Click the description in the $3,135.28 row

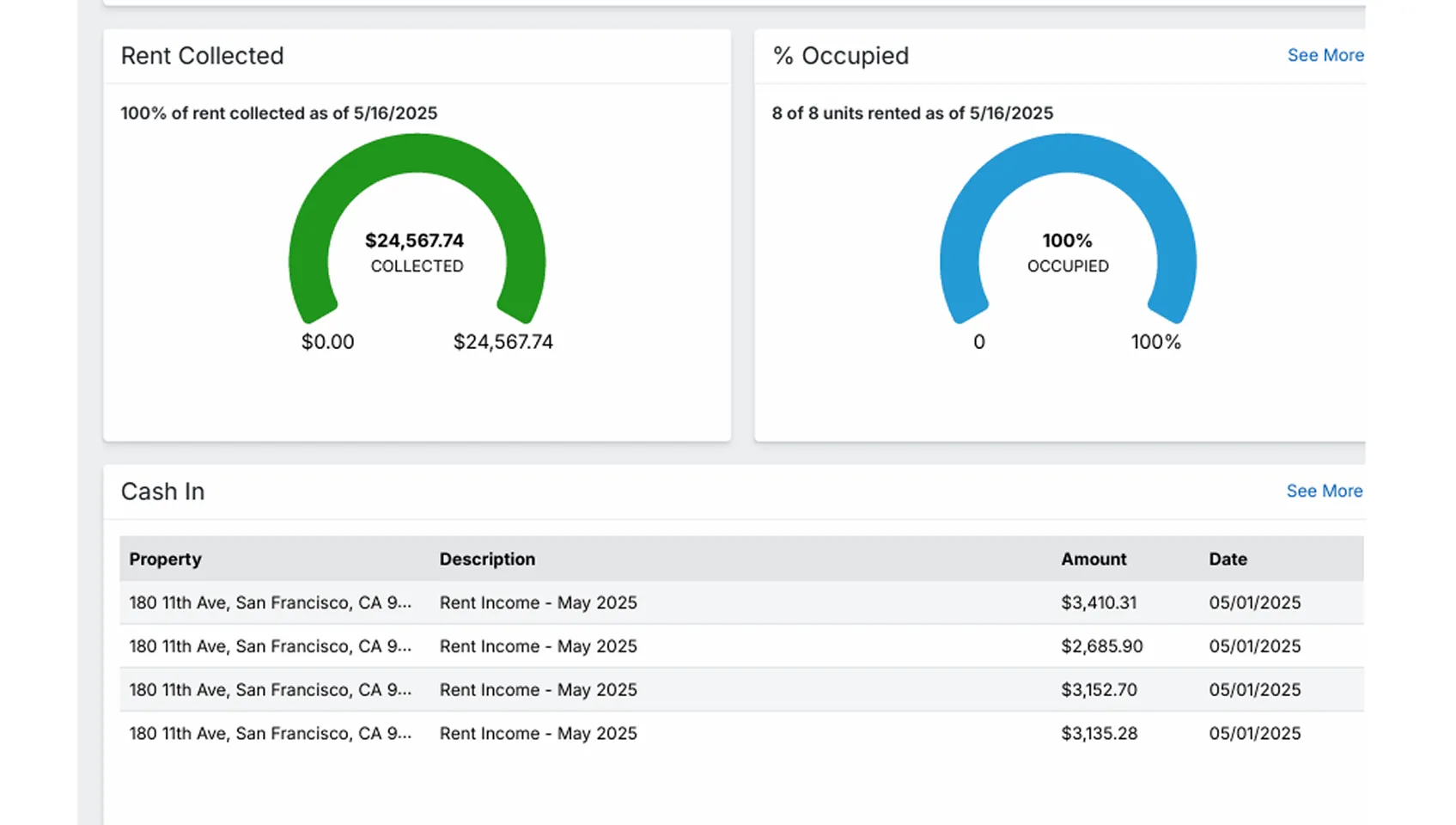538,734
